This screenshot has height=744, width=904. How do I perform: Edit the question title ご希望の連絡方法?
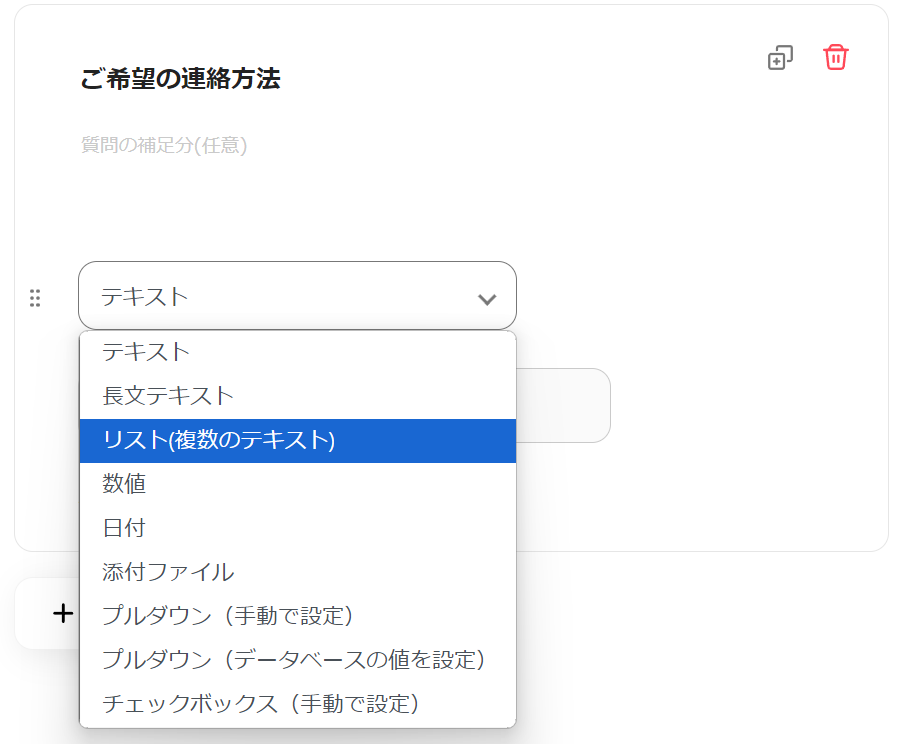coord(180,78)
